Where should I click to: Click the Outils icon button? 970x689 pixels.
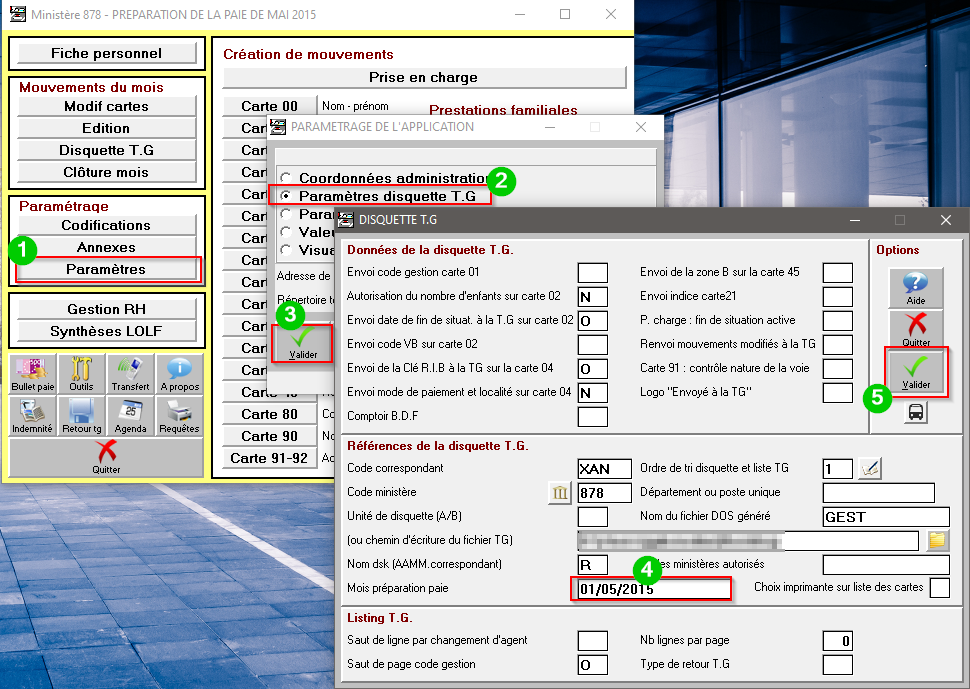[82, 374]
